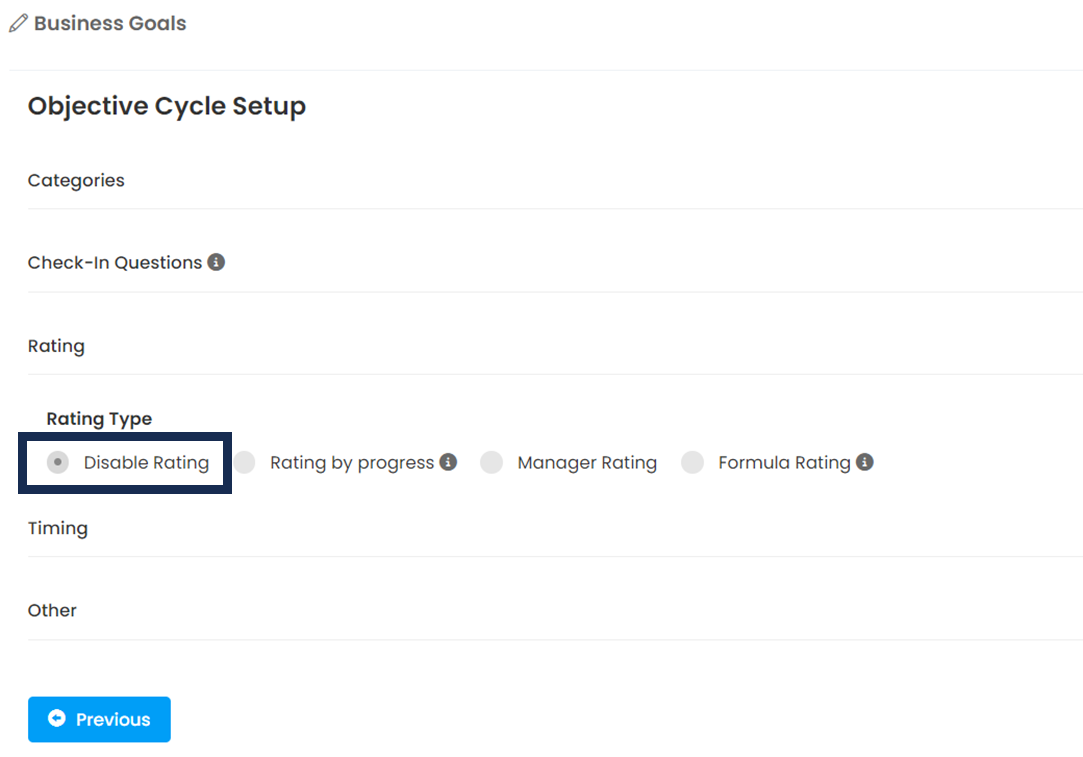Screen dimensions: 1083x757
Task: Expand the Other section
Action: 52,611
